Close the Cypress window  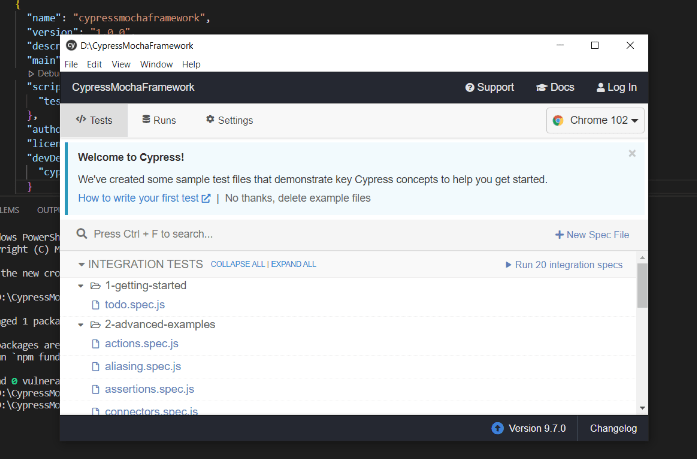(630, 45)
